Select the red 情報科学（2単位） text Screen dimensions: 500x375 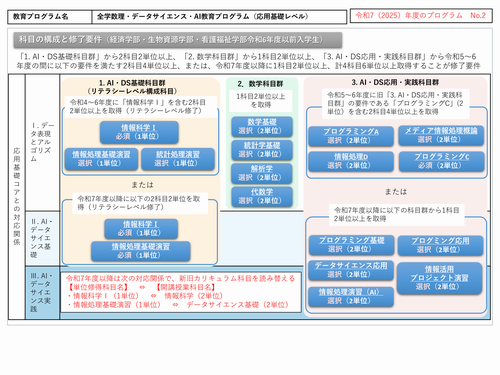coord(194,296)
